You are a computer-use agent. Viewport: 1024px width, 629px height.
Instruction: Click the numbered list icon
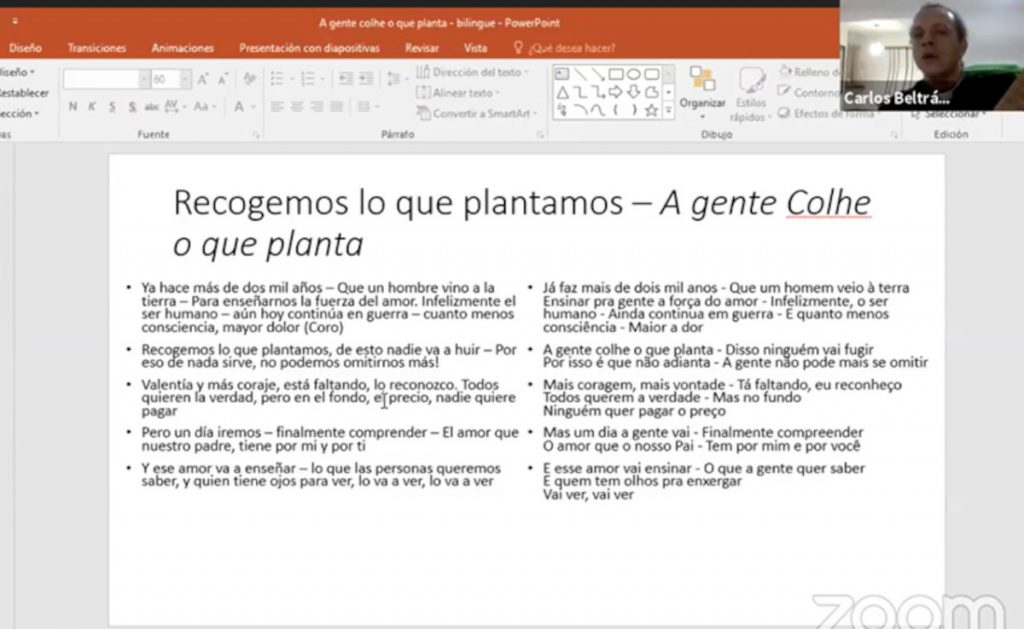pyautogui.click(x=308, y=79)
